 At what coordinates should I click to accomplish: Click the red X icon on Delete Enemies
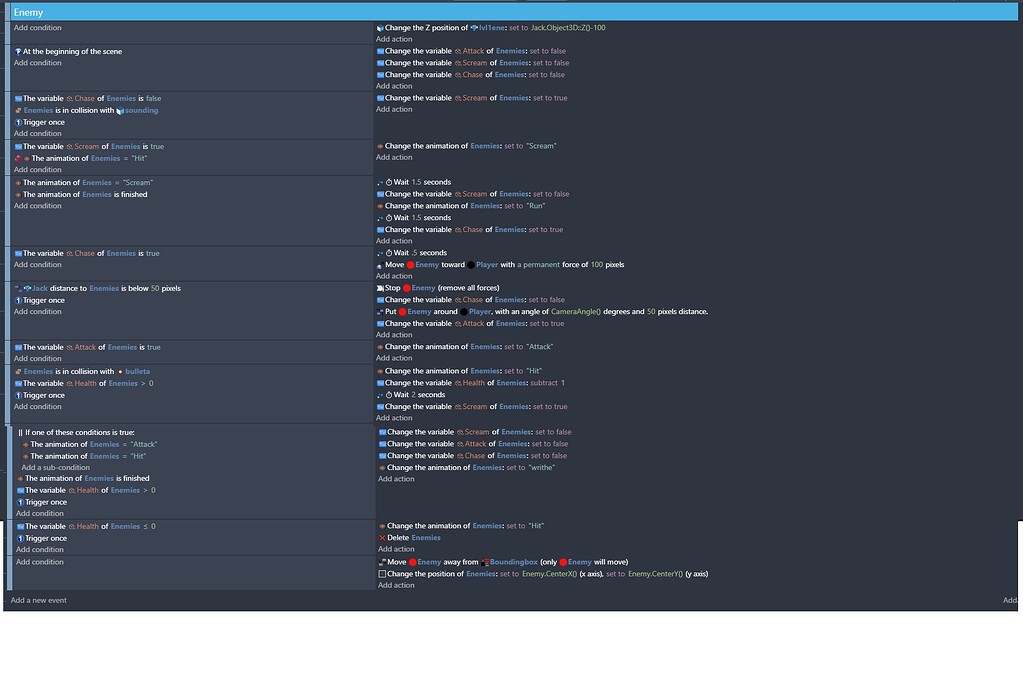click(381, 537)
